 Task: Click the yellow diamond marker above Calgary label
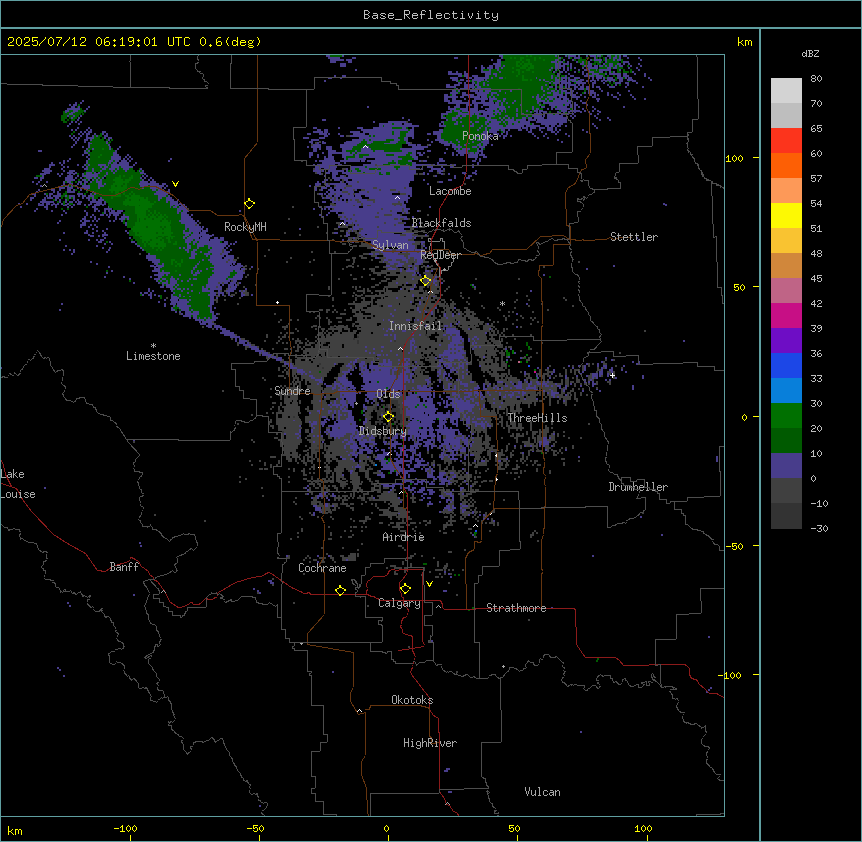[x=405, y=589]
